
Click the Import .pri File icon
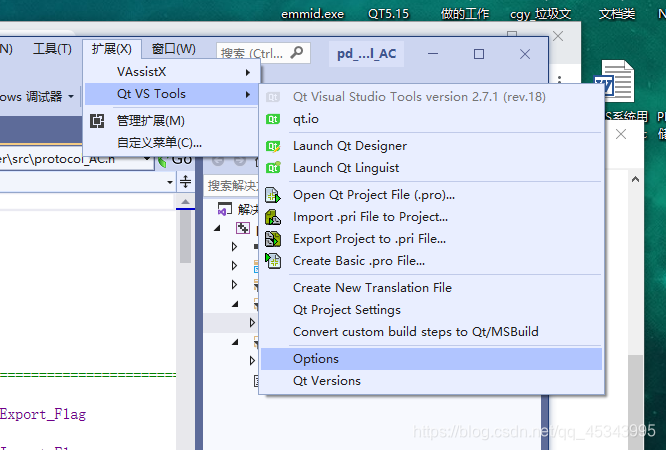point(273,217)
